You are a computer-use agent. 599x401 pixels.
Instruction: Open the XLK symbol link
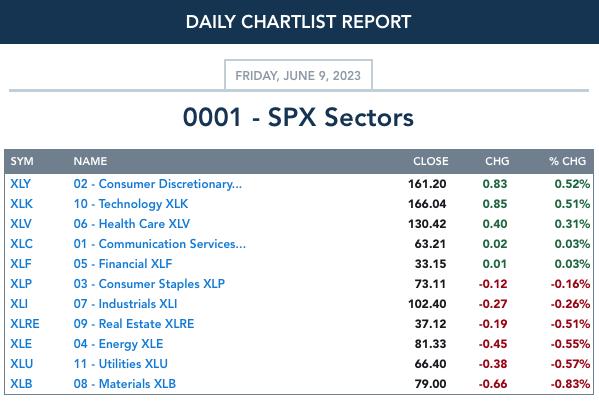(21, 204)
